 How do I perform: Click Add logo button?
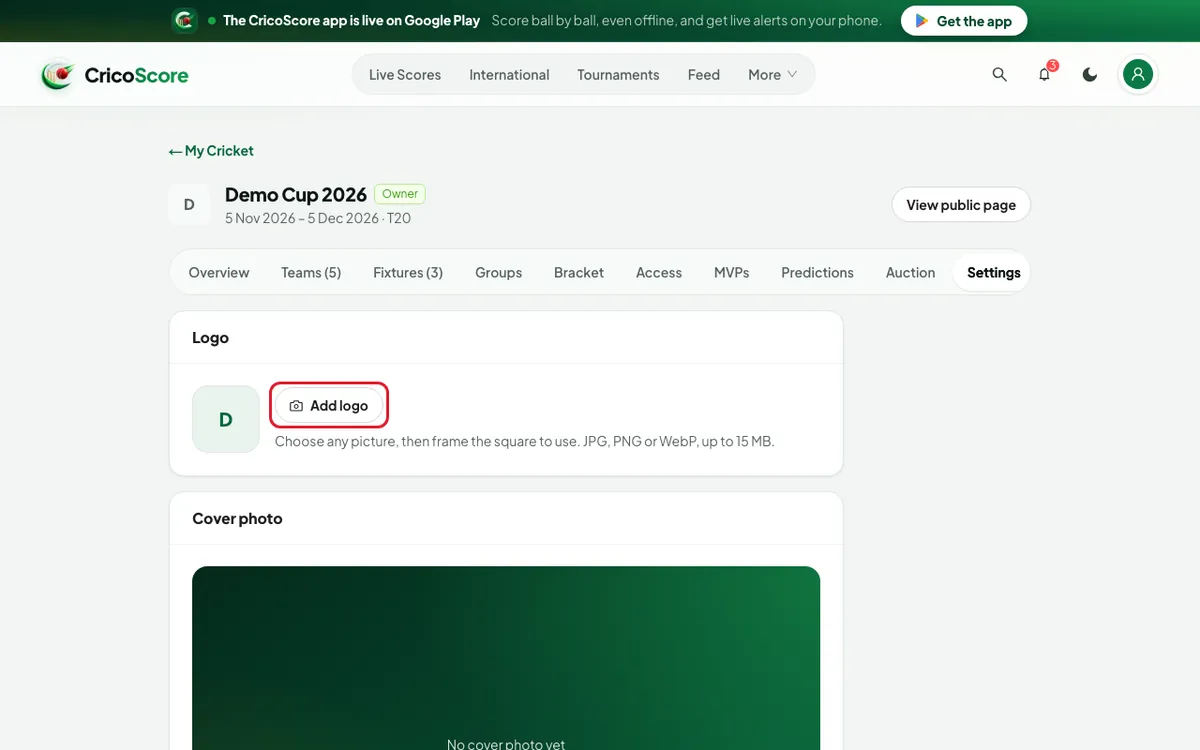(x=329, y=406)
